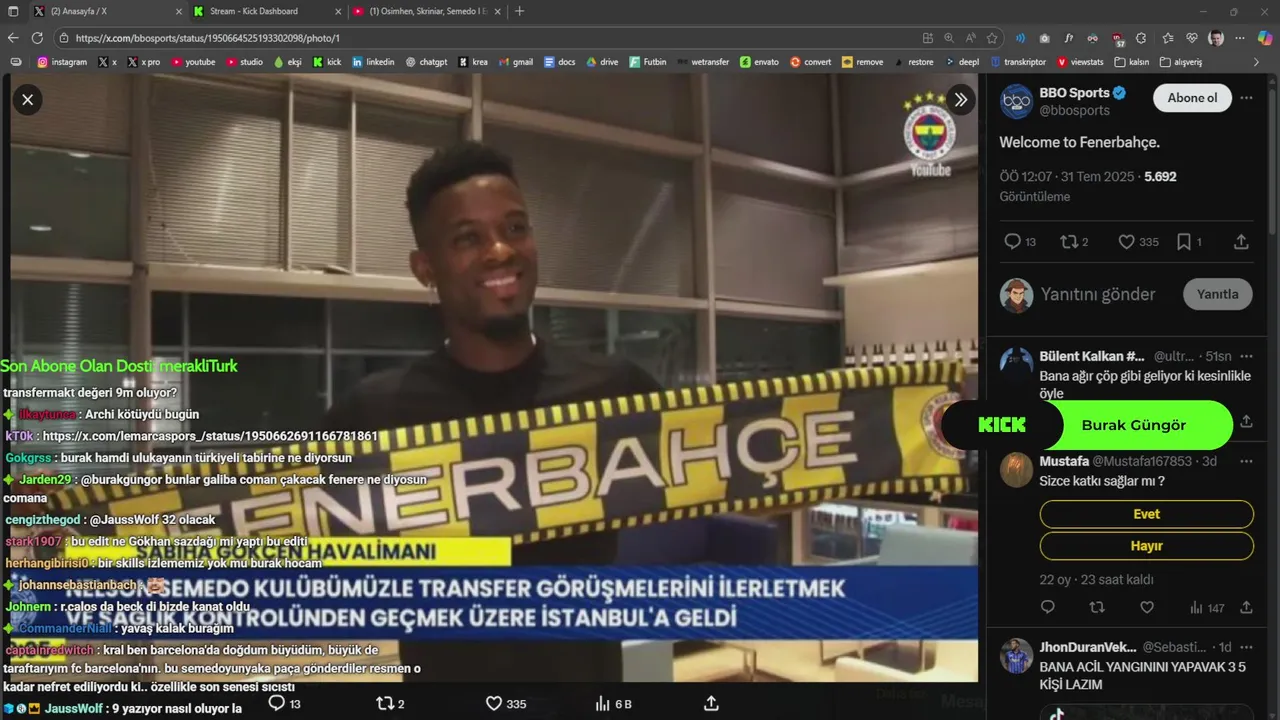This screenshot has width=1280, height=720.
Task: Open the viewstats bookmark
Action: [x=1080, y=62]
